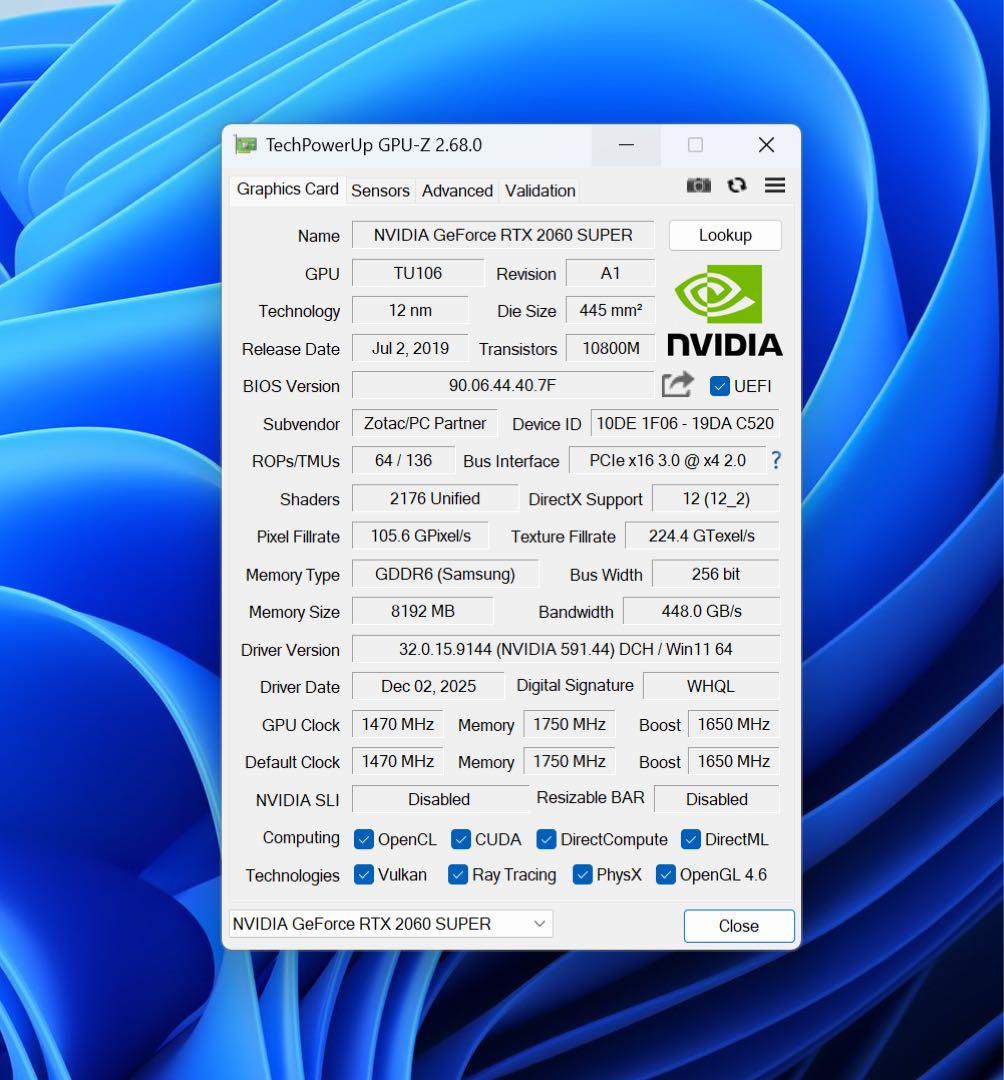Viewport: 1004px width, 1080px height.
Task: Export the BIOS using the share icon
Action: [677, 384]
